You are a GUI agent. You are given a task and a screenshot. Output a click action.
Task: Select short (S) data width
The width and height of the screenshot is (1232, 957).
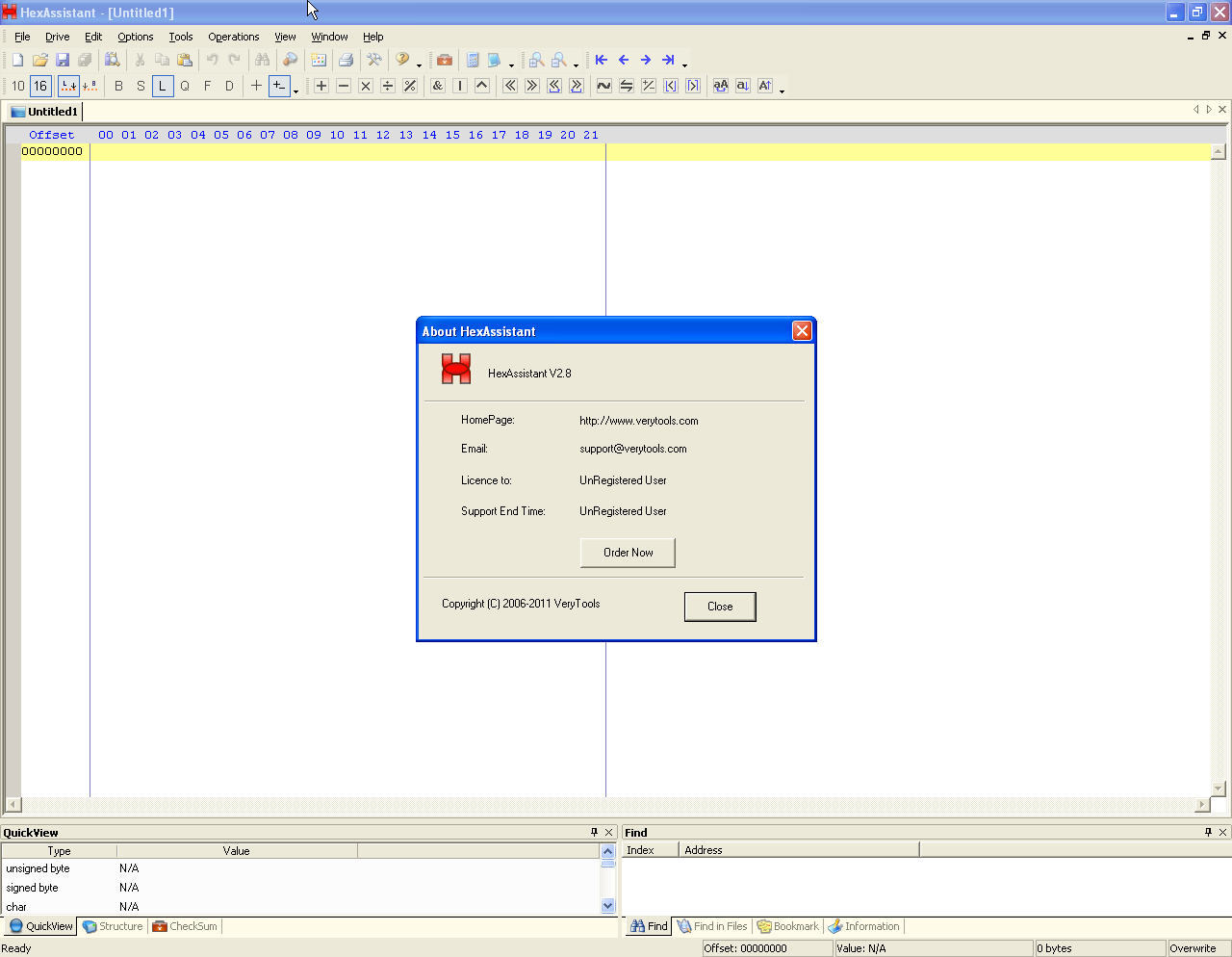tap(141, 86)
